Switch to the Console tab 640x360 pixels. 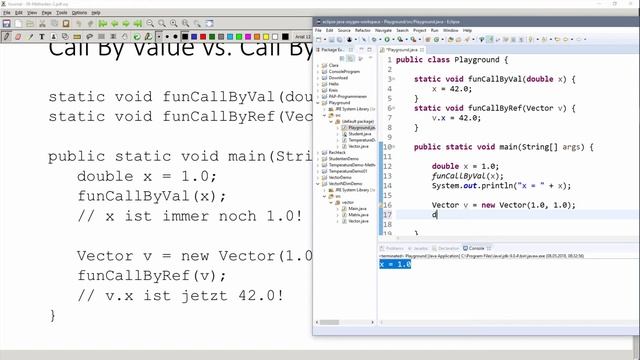[x=476, y=248]
